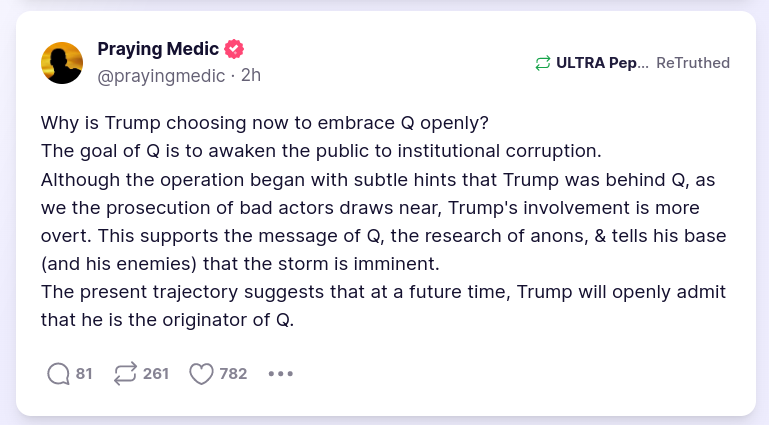The height and width of the screenshot is (425, 769).
Task: Click the line 'that he is the originator of Q.'
Action: click(x=169, y=321)
